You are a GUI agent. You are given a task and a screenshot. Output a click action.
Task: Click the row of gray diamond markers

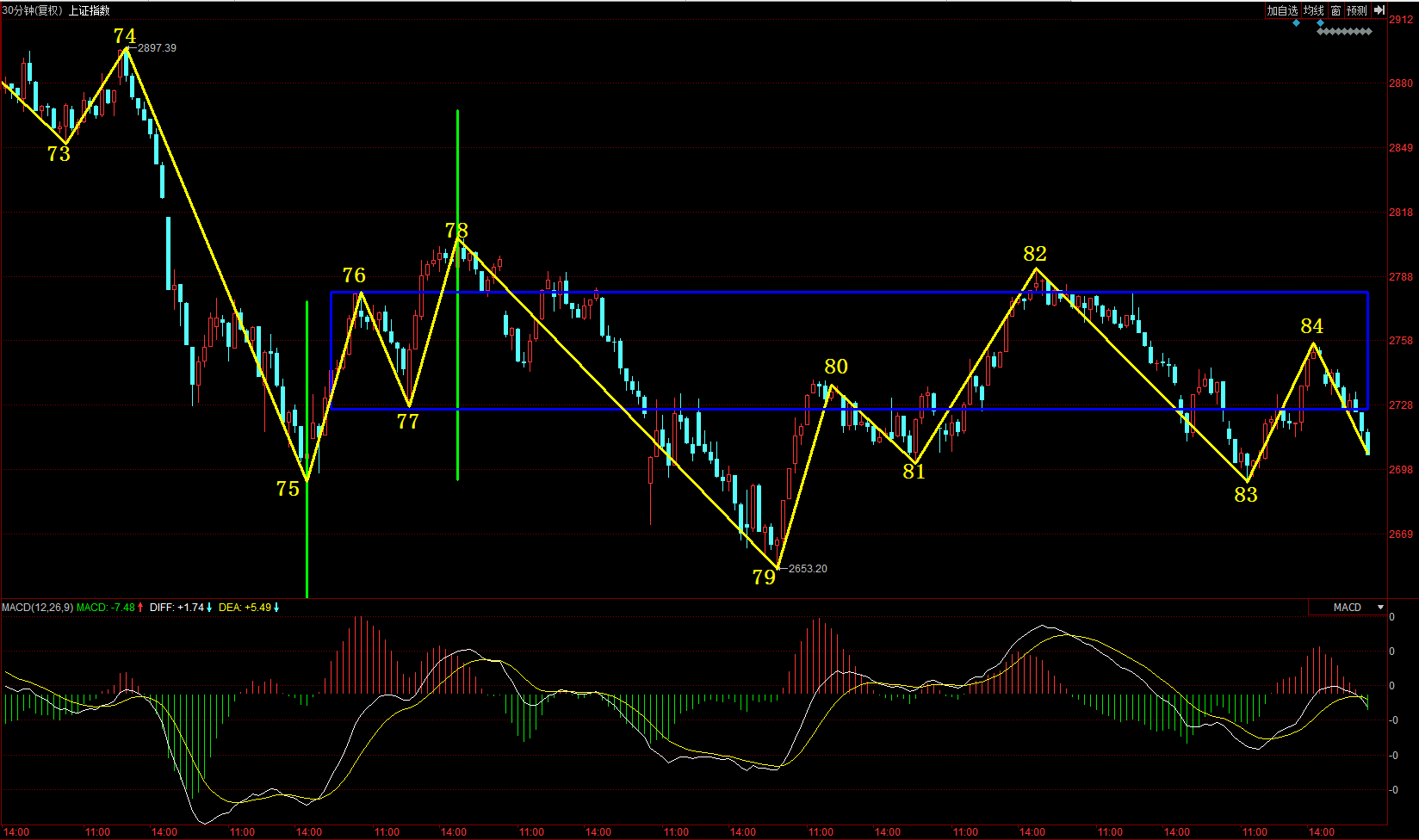[1344, 32]
